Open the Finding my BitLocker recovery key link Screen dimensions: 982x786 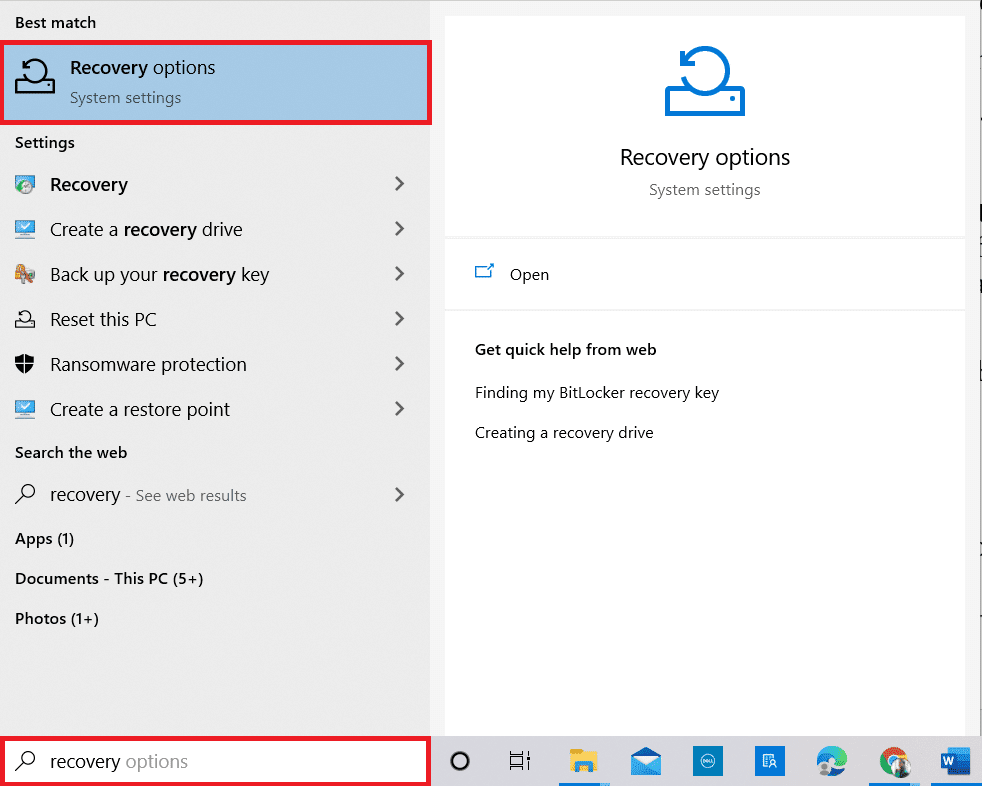(x=597, y=392)
